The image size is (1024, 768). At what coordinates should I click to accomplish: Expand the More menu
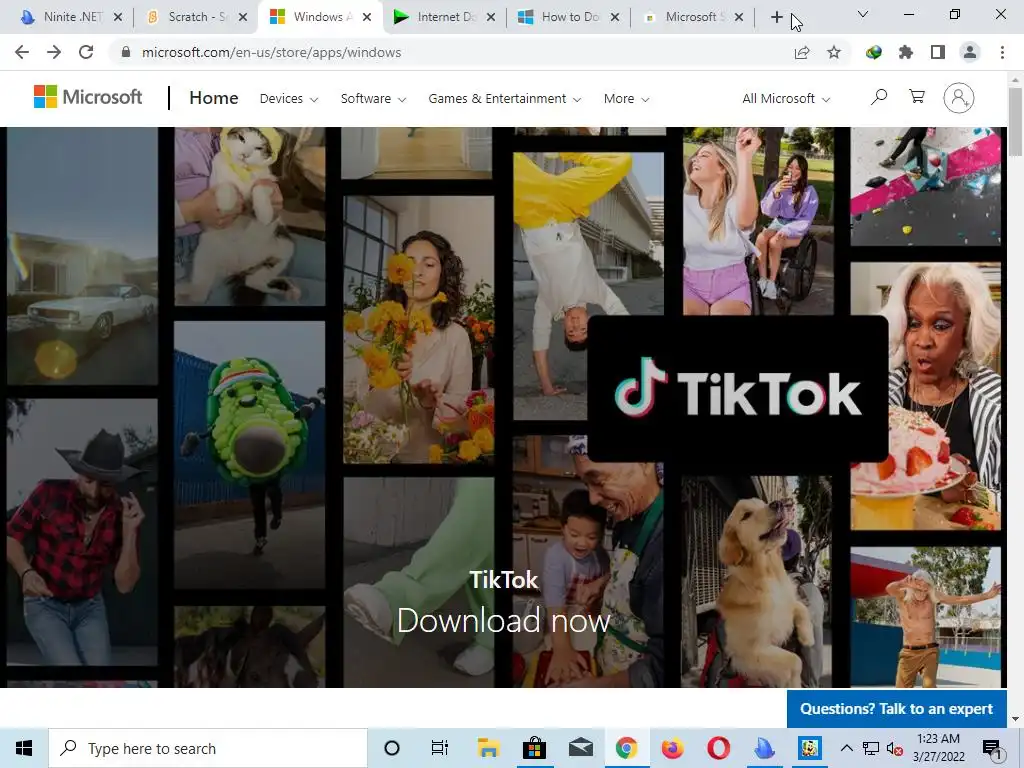626,99
